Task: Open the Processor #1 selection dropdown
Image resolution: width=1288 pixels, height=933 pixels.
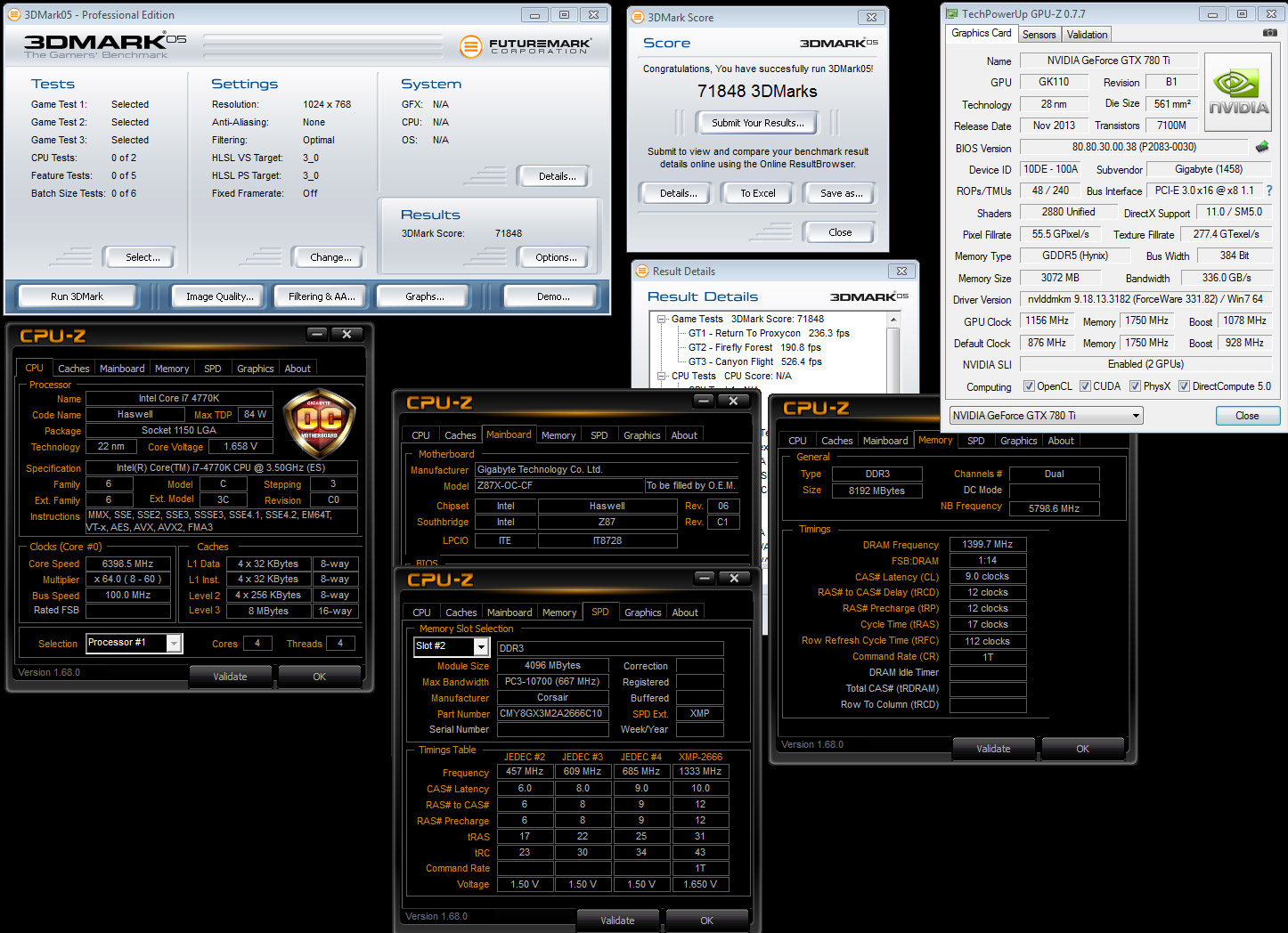Action: 134,643
